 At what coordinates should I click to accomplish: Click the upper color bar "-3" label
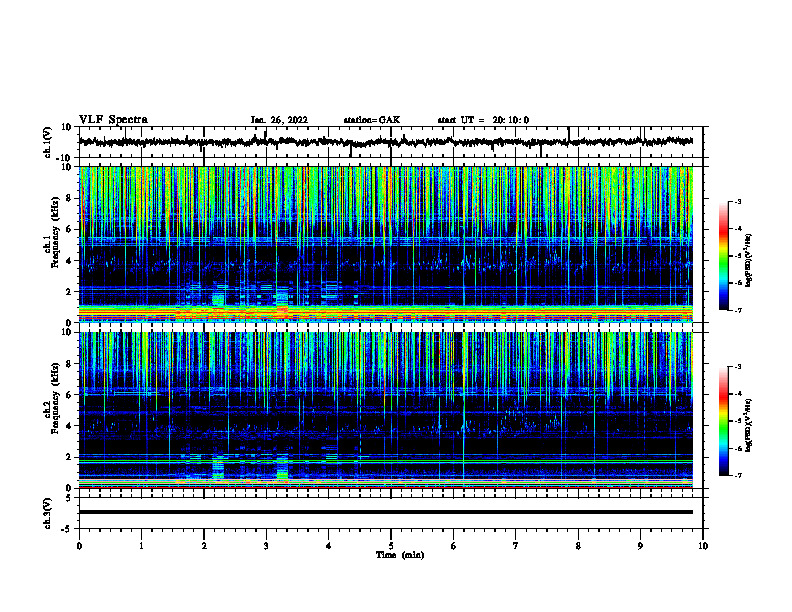(737, 201)
